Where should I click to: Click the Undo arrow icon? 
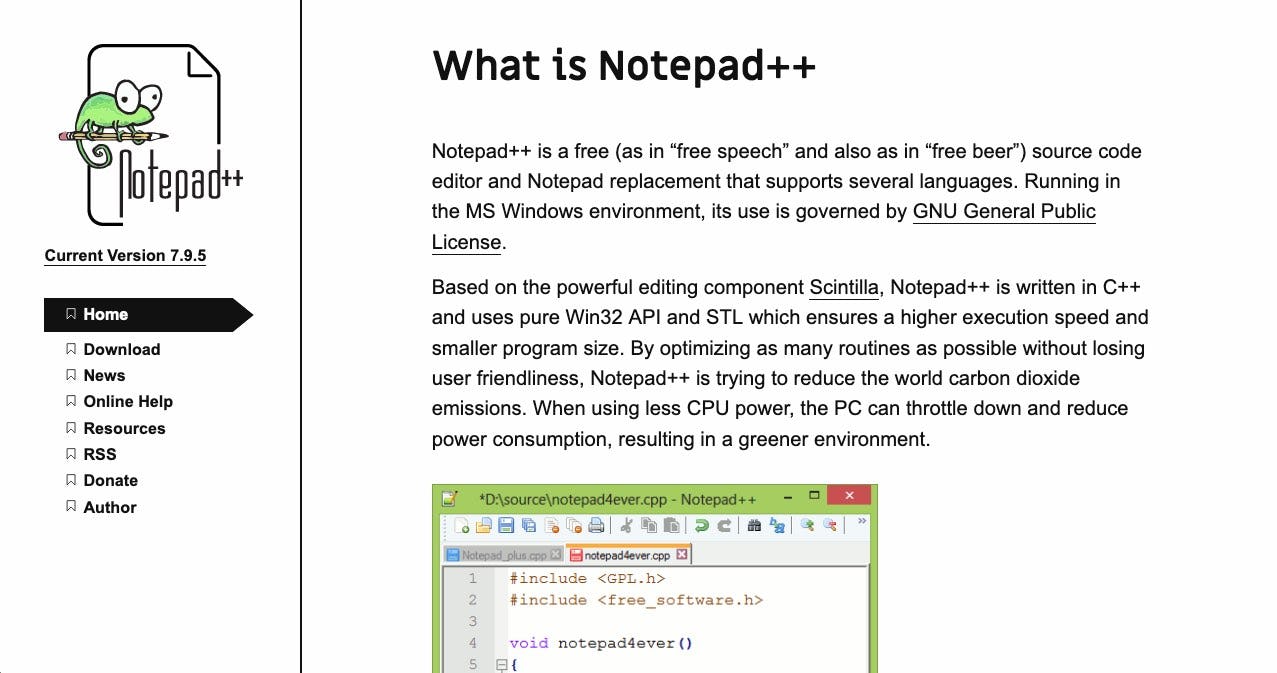(702, 527)
